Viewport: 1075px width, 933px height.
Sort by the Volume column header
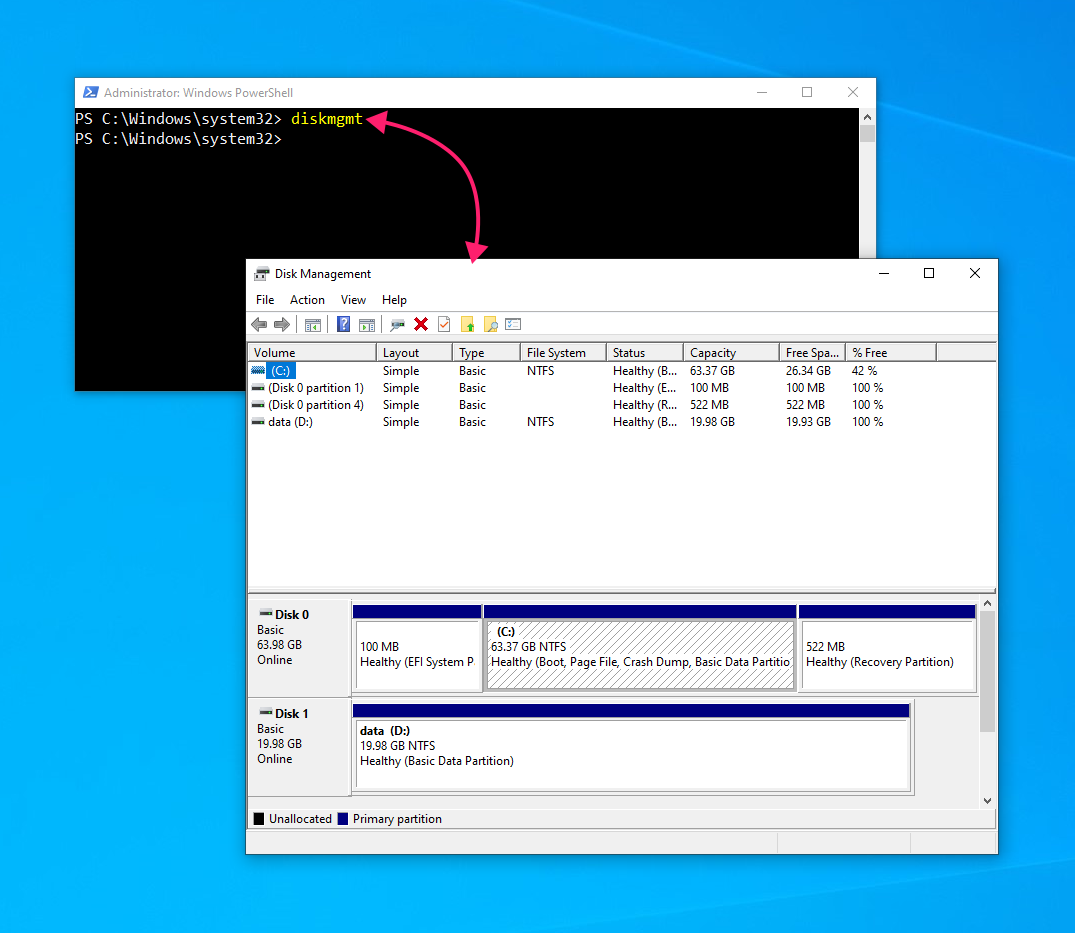coord(312,352)
